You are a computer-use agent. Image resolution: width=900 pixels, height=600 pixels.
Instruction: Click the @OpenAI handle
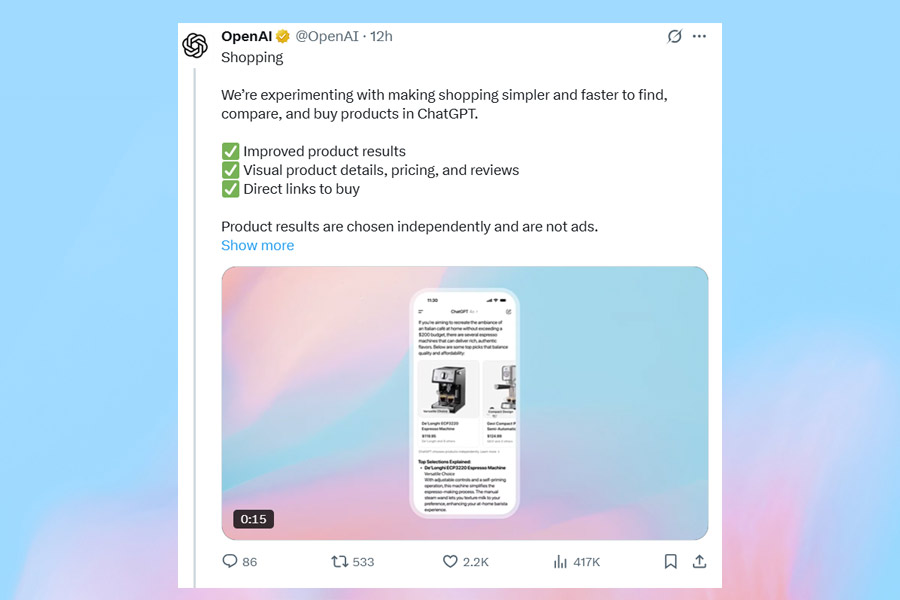pos(327,36)
